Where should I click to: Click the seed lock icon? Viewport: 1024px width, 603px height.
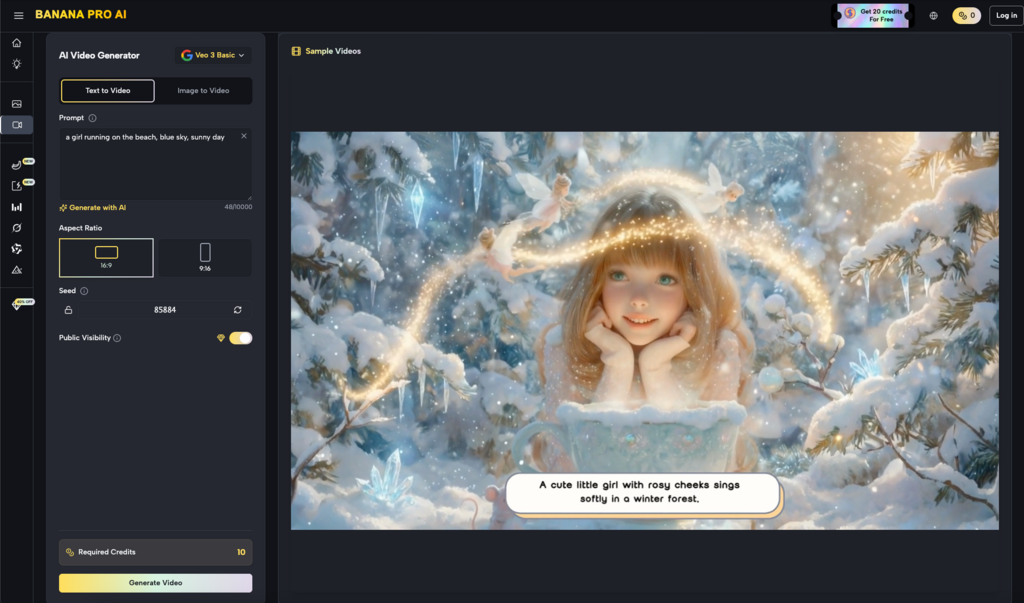pos(69,310)
